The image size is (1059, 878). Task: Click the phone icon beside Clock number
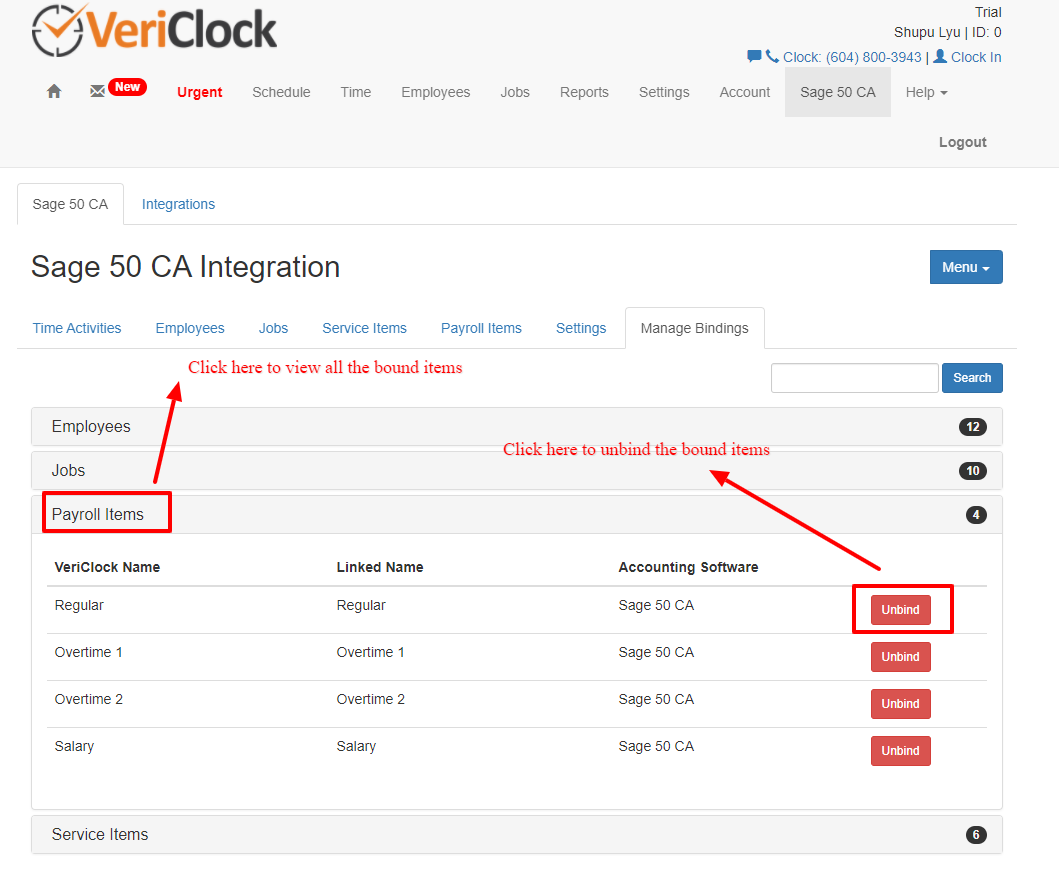pos(772,56)
